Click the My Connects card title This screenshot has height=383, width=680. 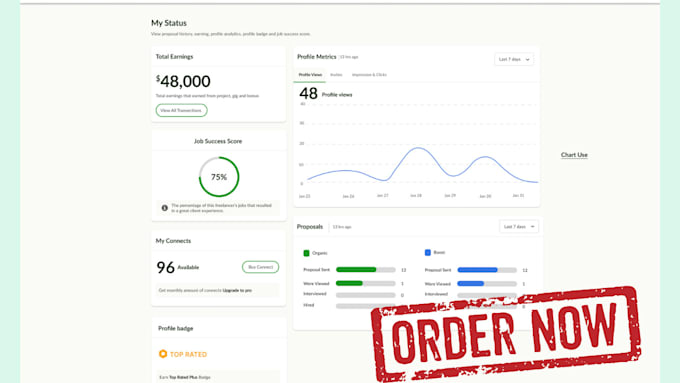(173, 241)
